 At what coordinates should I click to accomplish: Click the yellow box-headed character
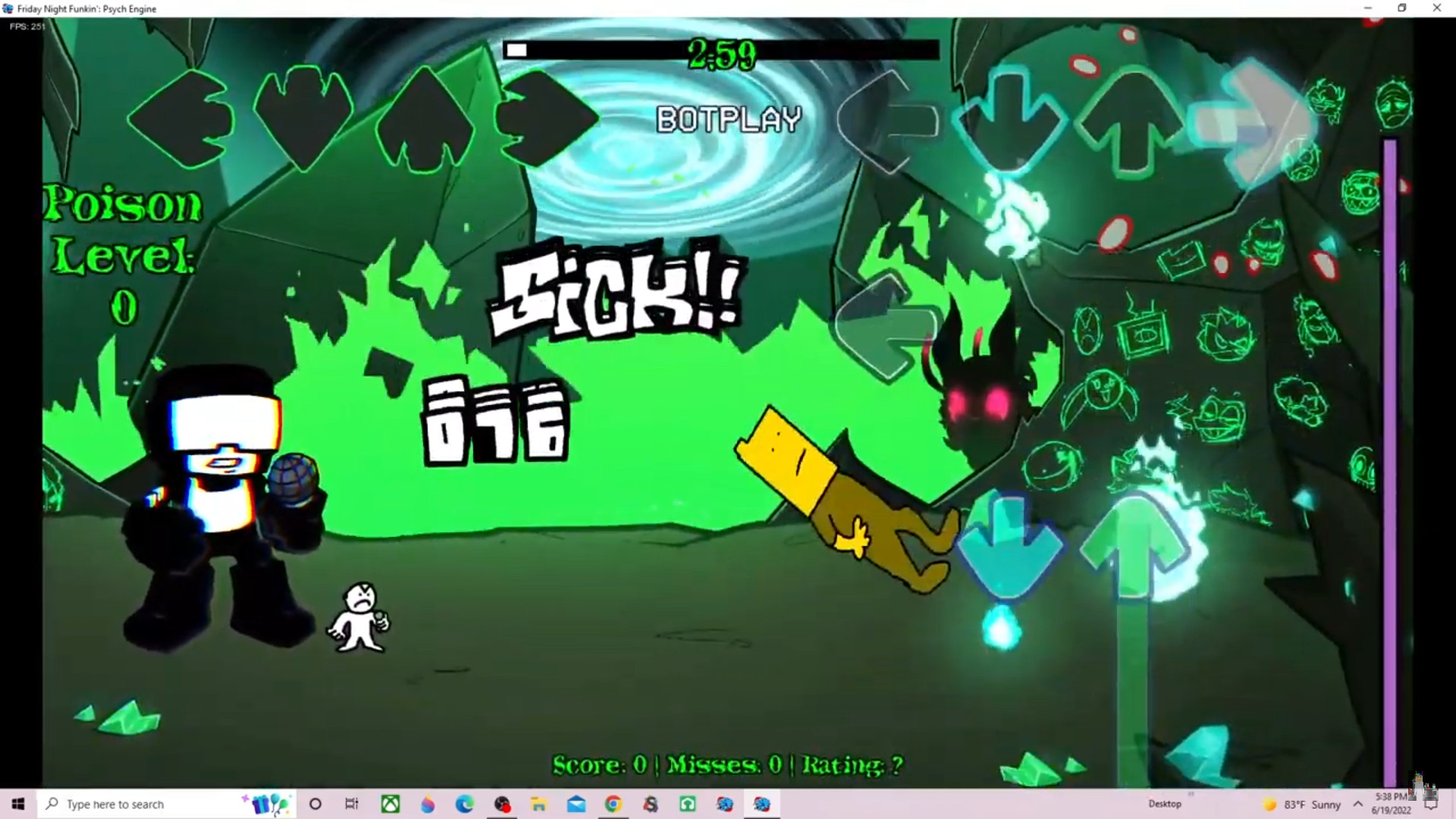click(846, 500)
